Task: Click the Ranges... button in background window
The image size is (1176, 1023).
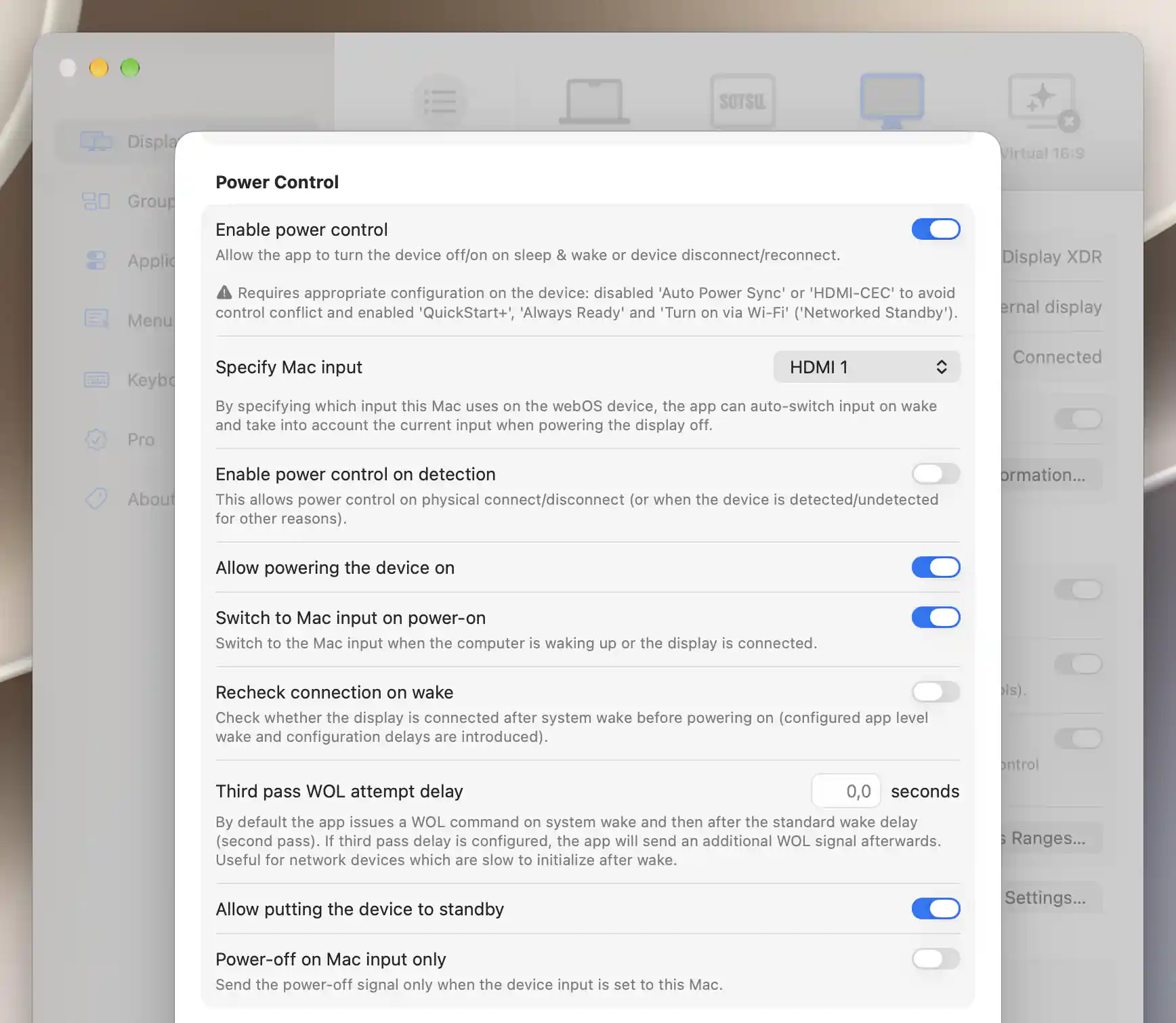Action: [1051, 838]
